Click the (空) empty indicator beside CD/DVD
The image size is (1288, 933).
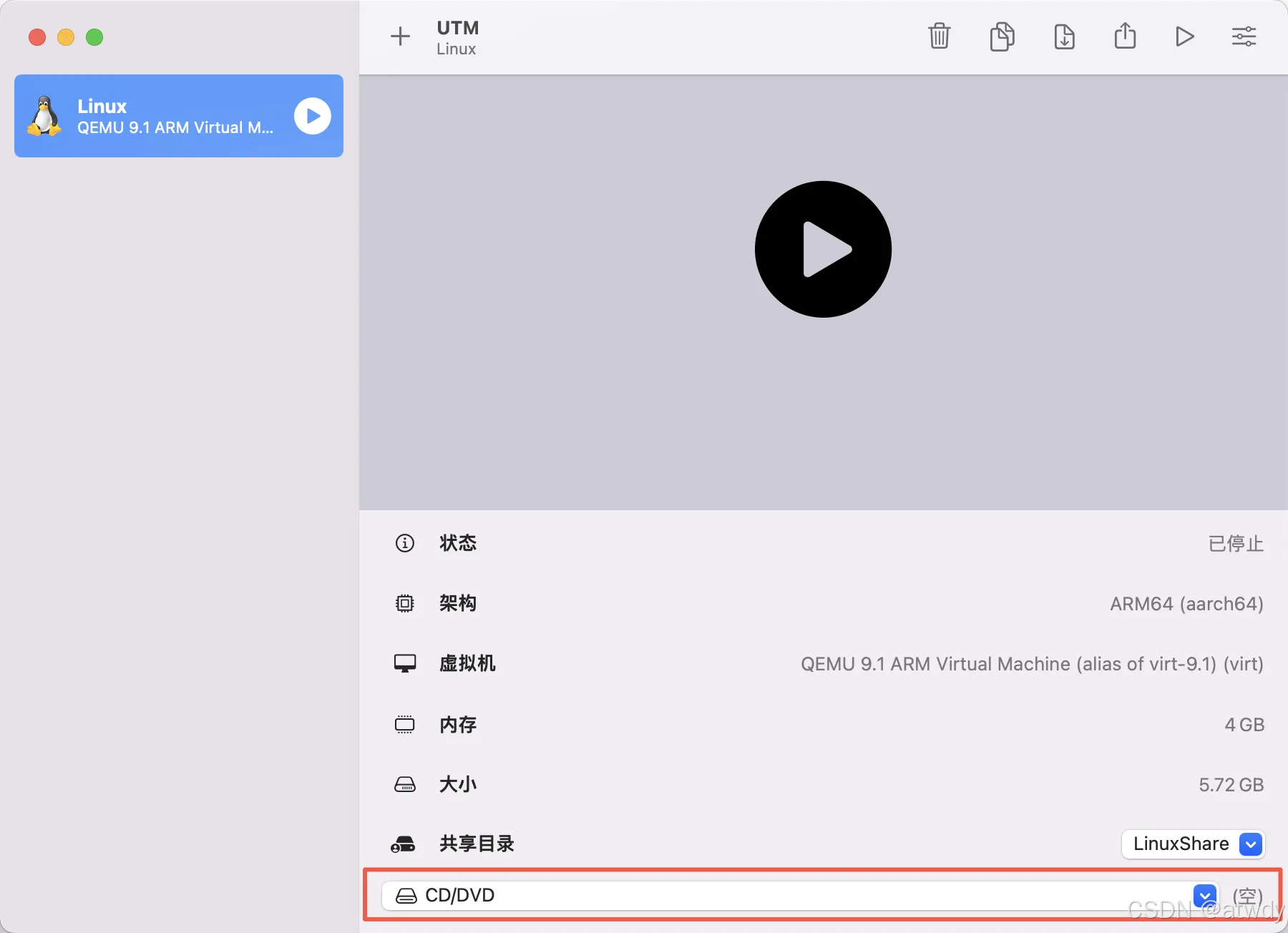[1247, 896]
